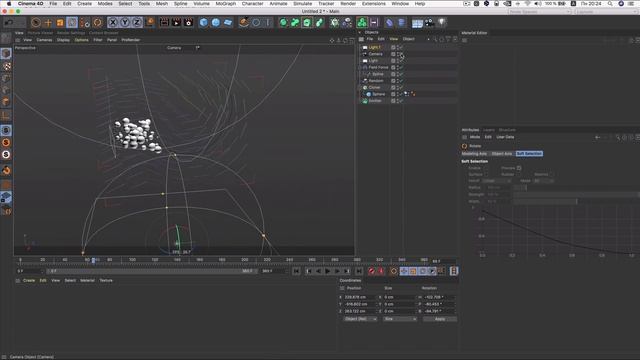Switch to the Object Axis tab
640x360 pixels.
502,153
